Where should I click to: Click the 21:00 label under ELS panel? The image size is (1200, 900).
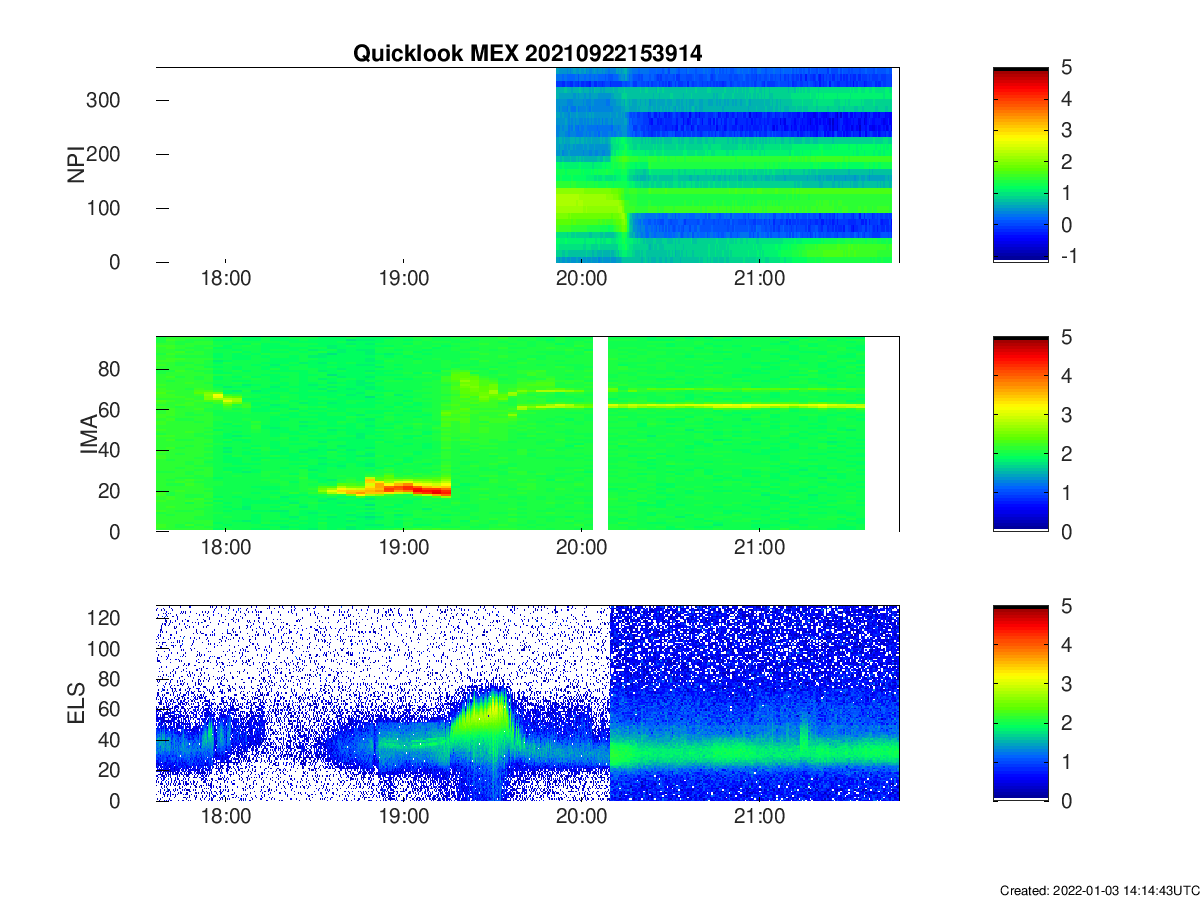coord(759,817)
